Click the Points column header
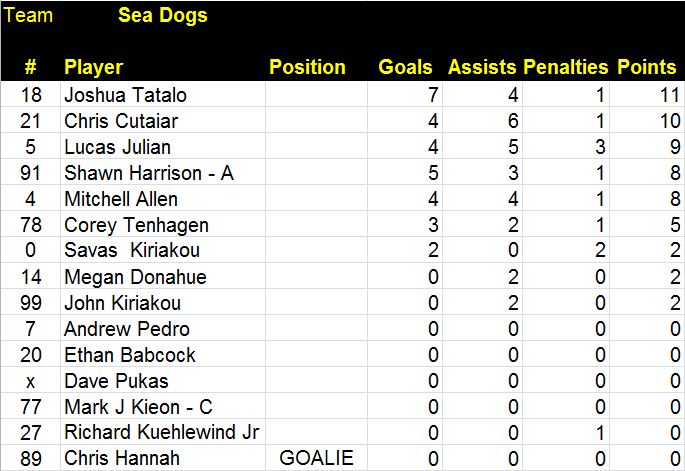Viewport: 685px width, 471px height. pos(646,67)
